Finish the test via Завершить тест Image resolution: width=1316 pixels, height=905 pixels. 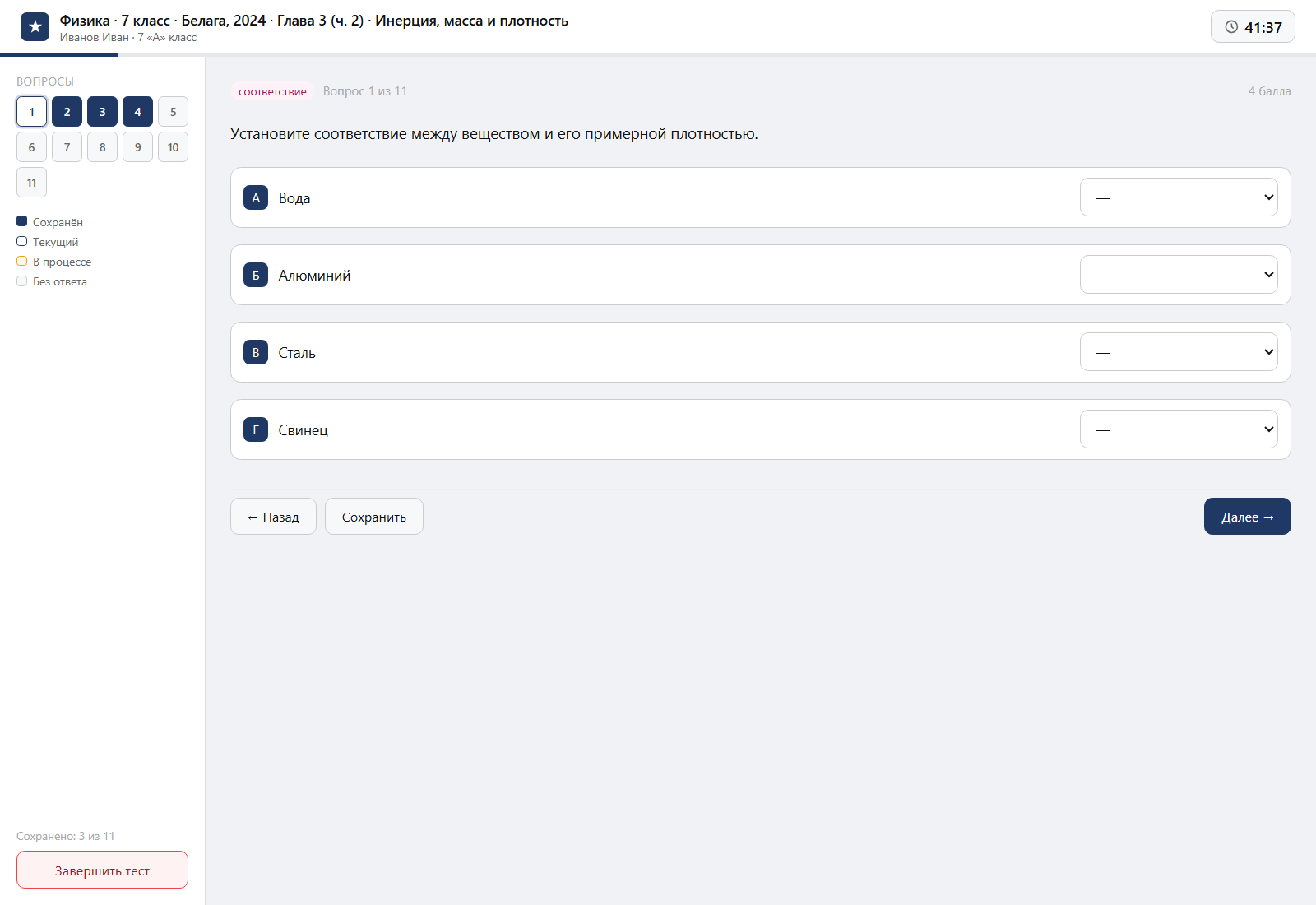(102, 870)
